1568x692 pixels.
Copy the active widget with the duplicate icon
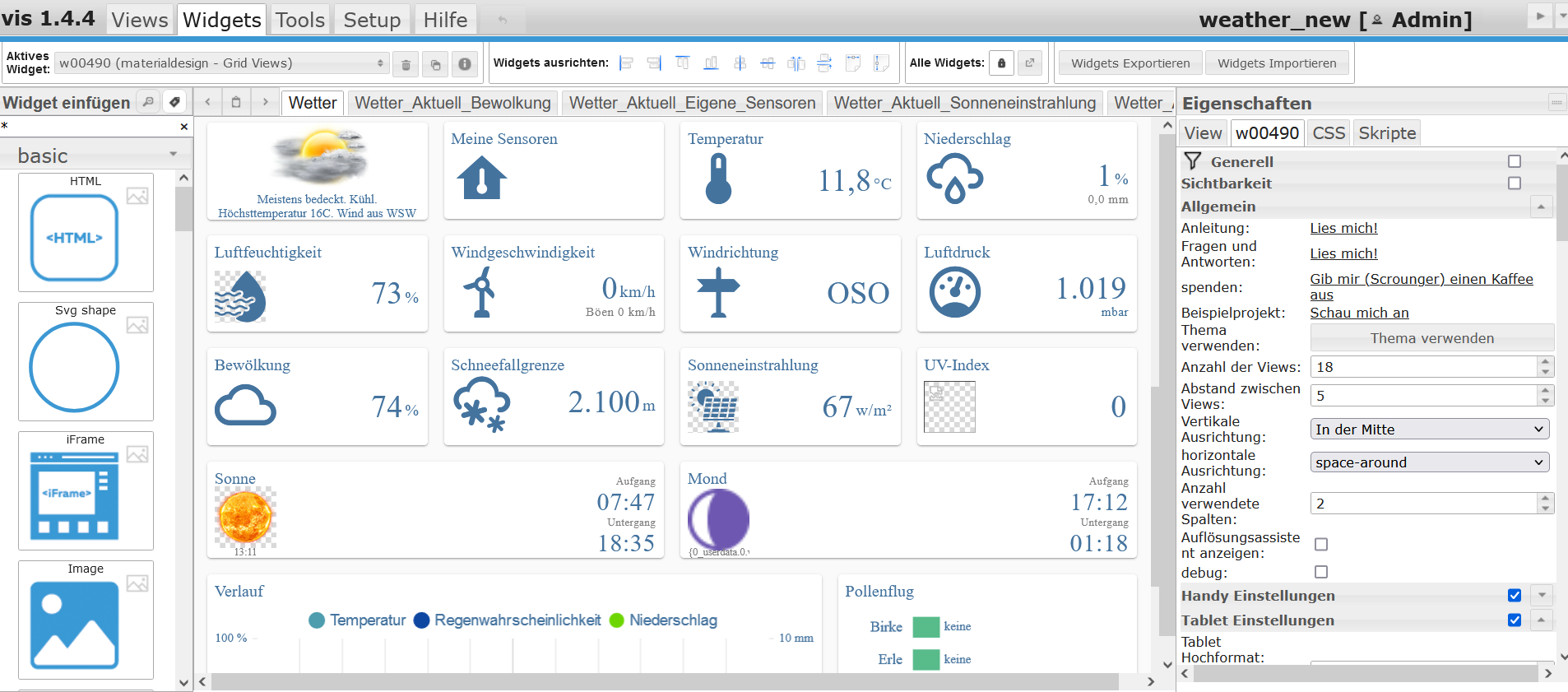pos(435,64)
